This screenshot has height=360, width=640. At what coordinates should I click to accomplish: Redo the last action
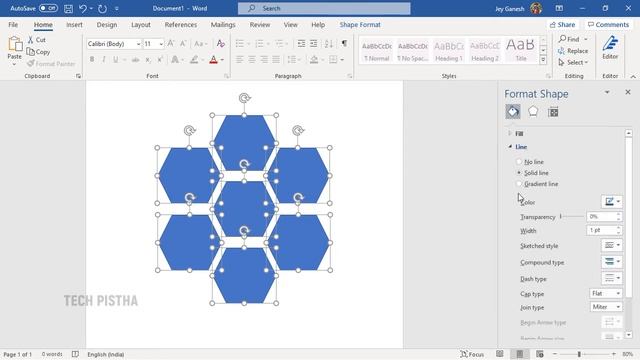click(x=102, y=8)
